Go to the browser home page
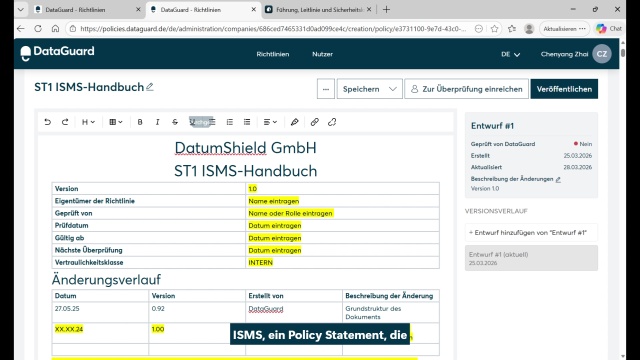 pos(56,29)
